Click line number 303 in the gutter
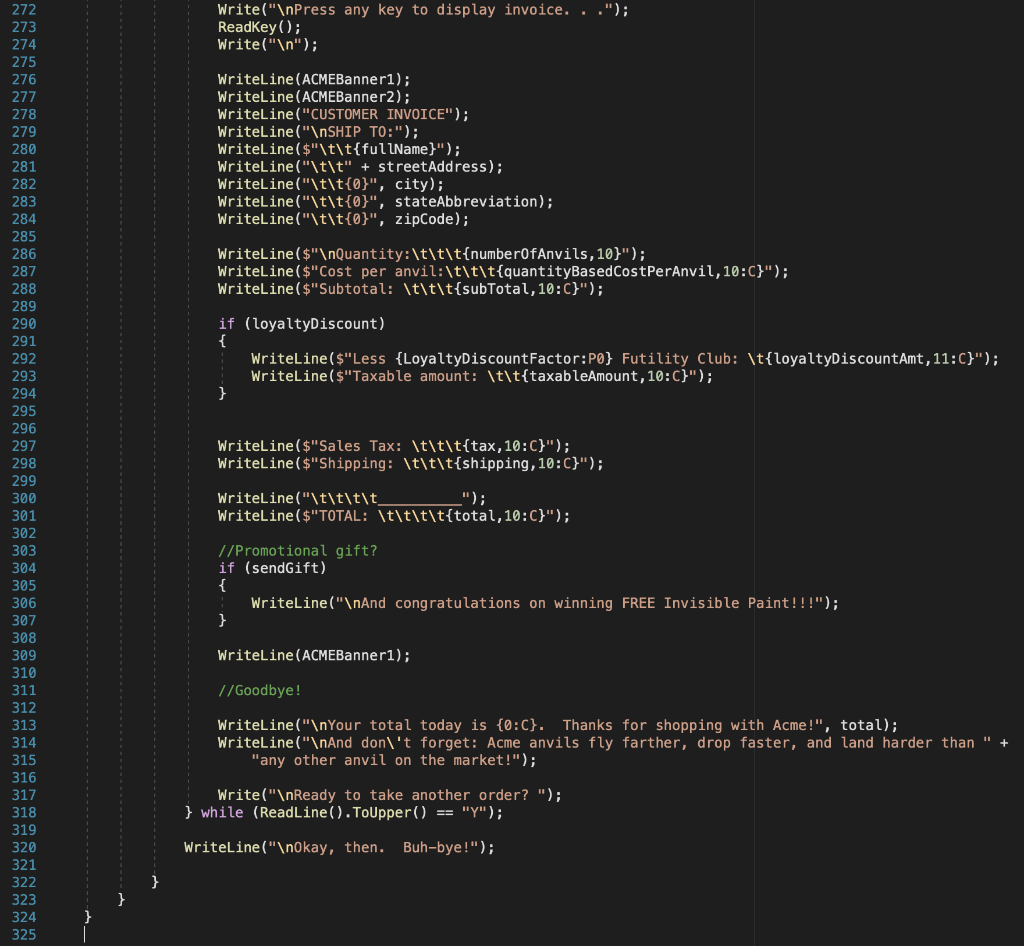This screenshot has height=946, width=1024. 22,550
